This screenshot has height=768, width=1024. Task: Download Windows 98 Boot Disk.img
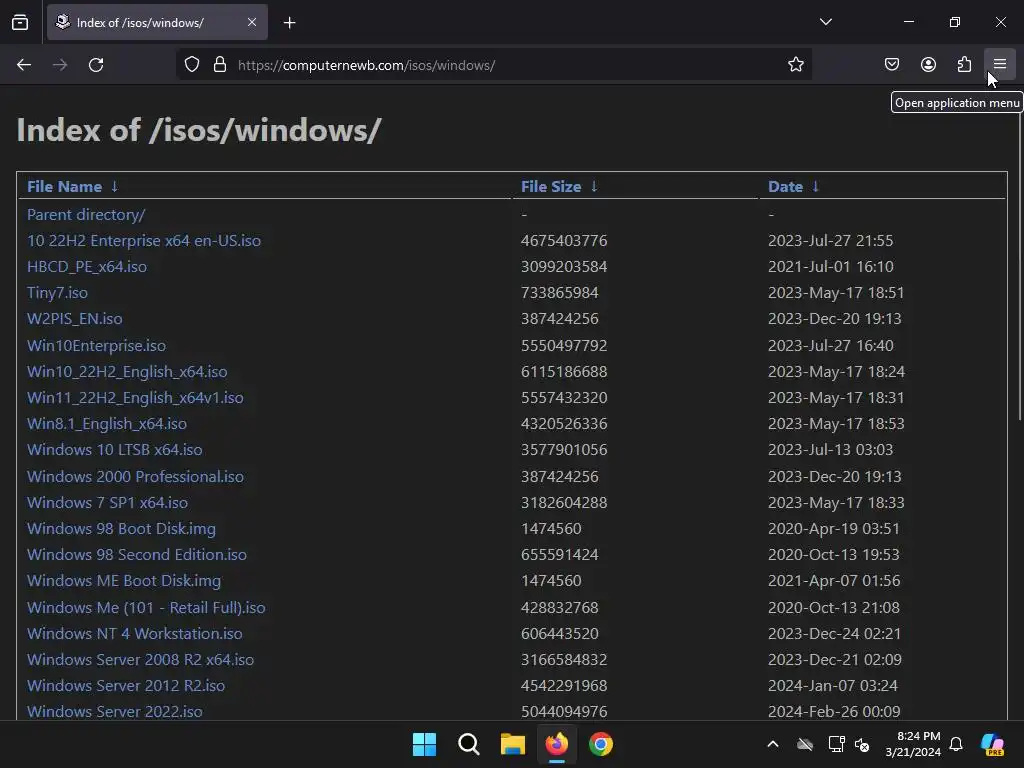coord(121,528)
